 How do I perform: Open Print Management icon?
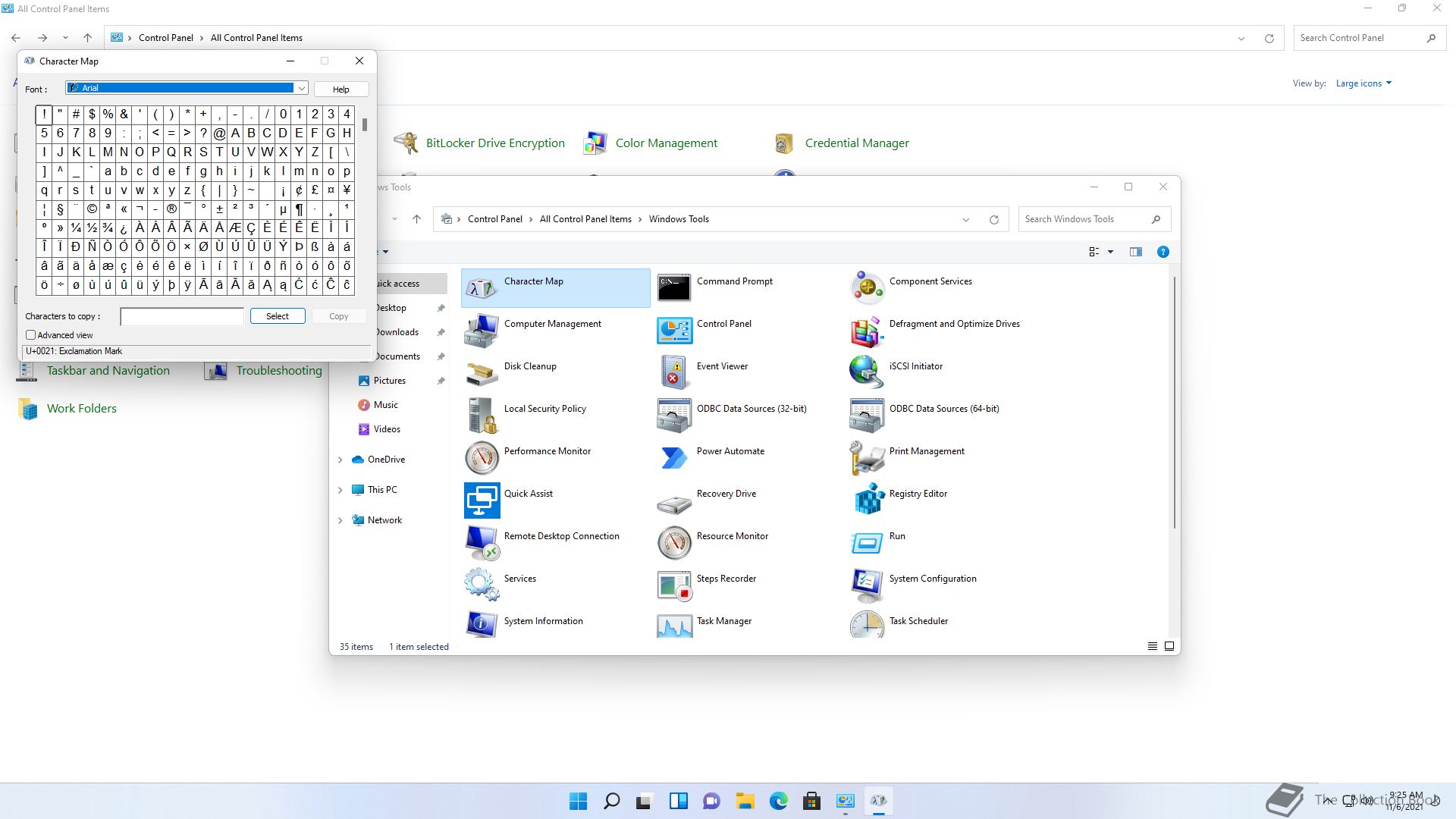pyautogui.click(x=867, y=458)
